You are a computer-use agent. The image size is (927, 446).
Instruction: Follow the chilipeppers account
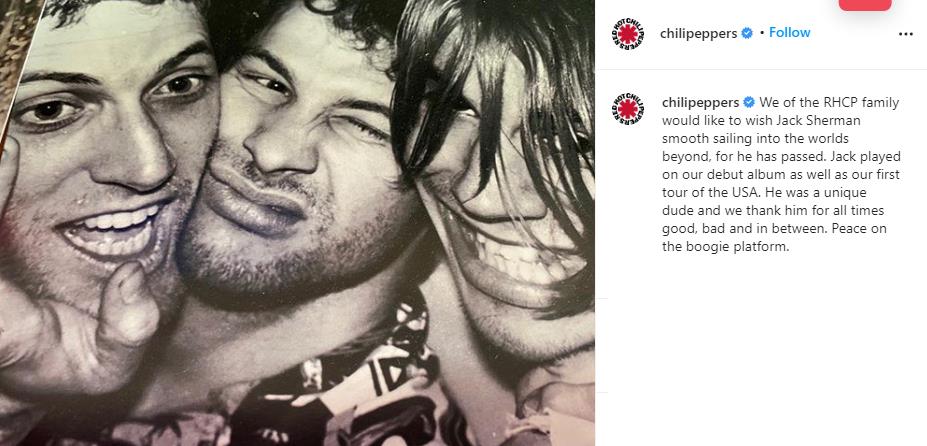(x=789, y=33)
